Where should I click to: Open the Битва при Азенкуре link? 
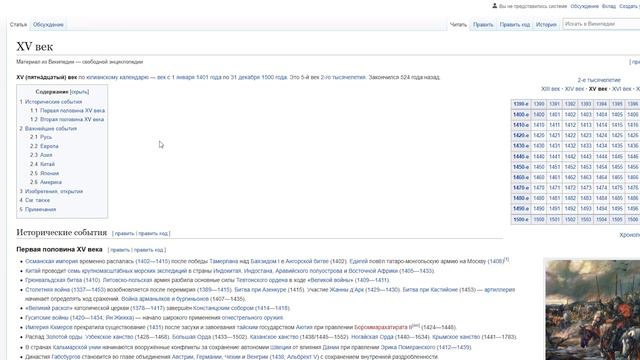coord(260,290)
